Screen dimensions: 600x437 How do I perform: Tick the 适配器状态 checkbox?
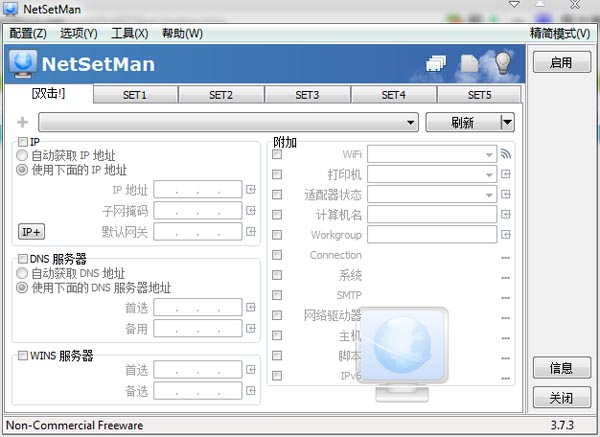(x=277, y=194)
